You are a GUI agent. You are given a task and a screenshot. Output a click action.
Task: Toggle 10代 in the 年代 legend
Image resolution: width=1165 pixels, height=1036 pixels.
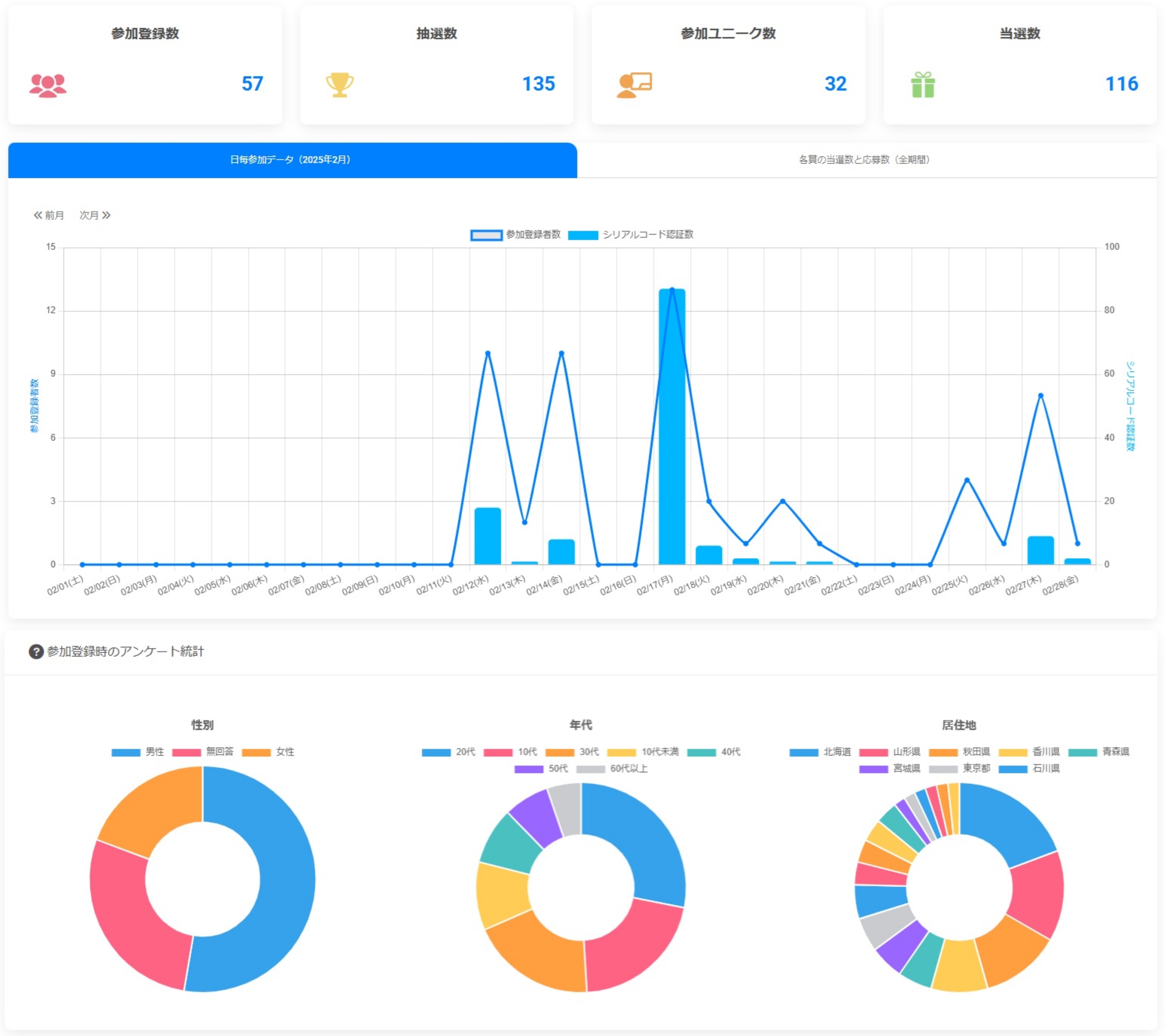click(510, 752)
